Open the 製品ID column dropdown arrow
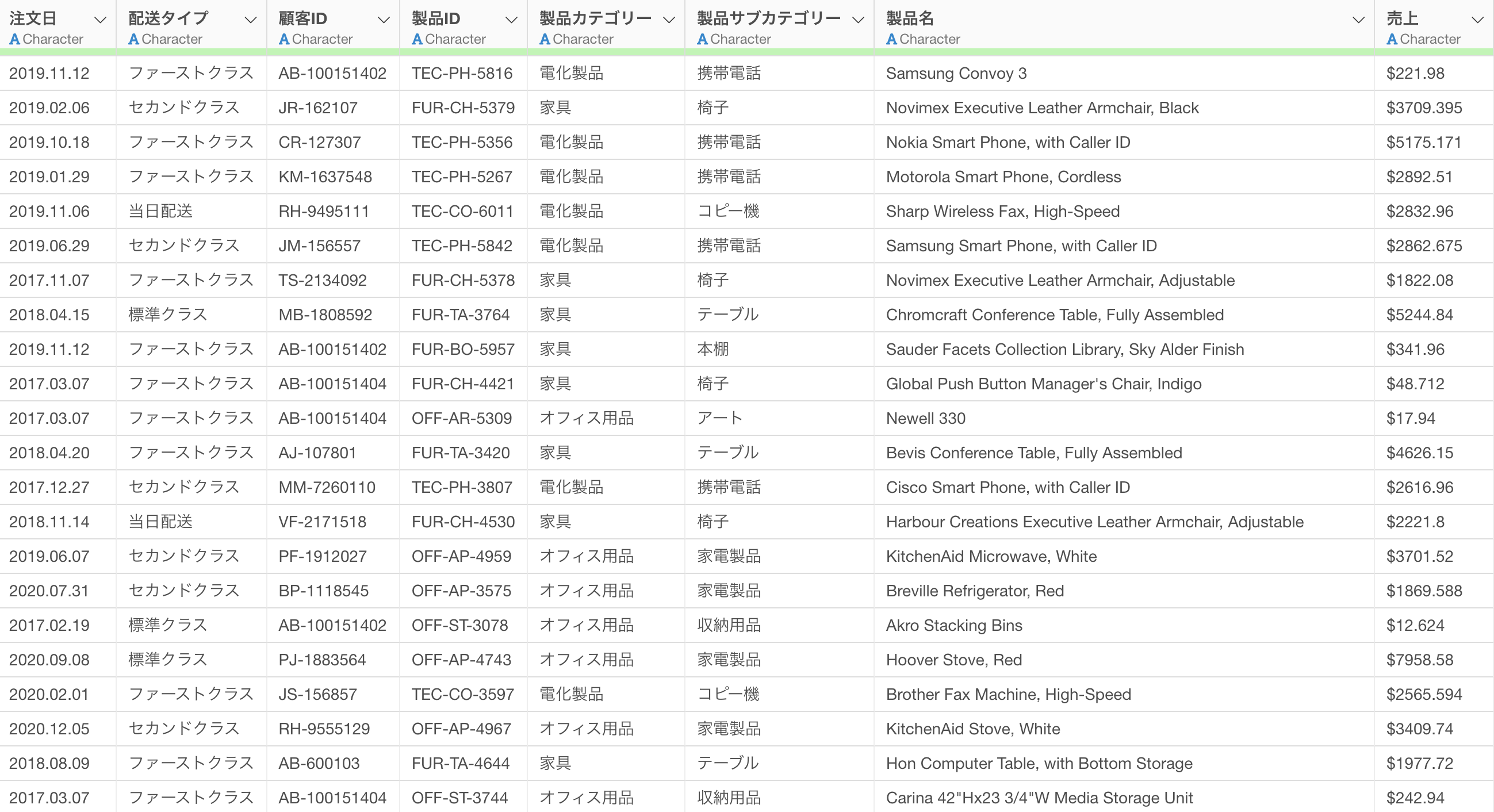The width and height of the screenshot is (1494, 812). coord(511,20)
